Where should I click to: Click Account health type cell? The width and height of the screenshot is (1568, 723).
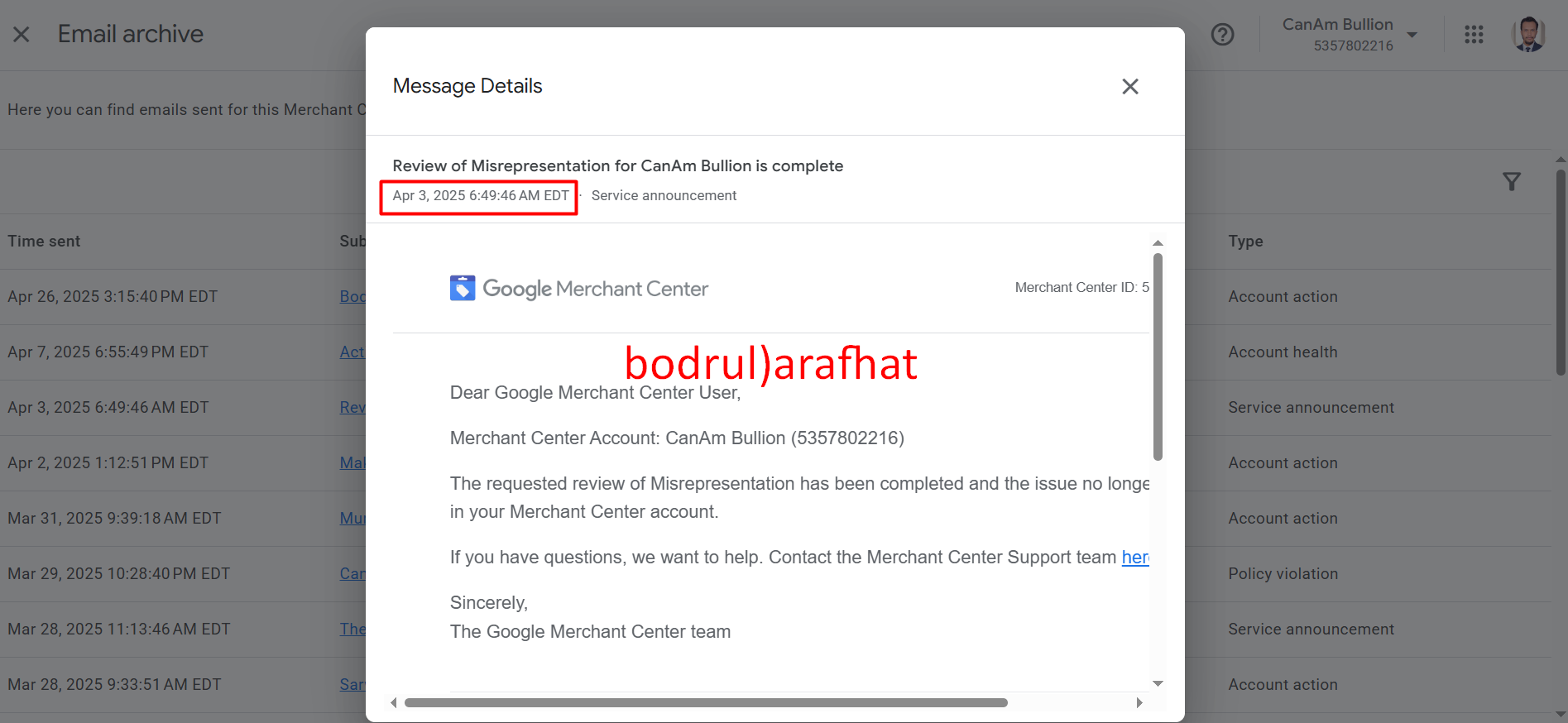pyautogui.click(x=1283, y=352)
